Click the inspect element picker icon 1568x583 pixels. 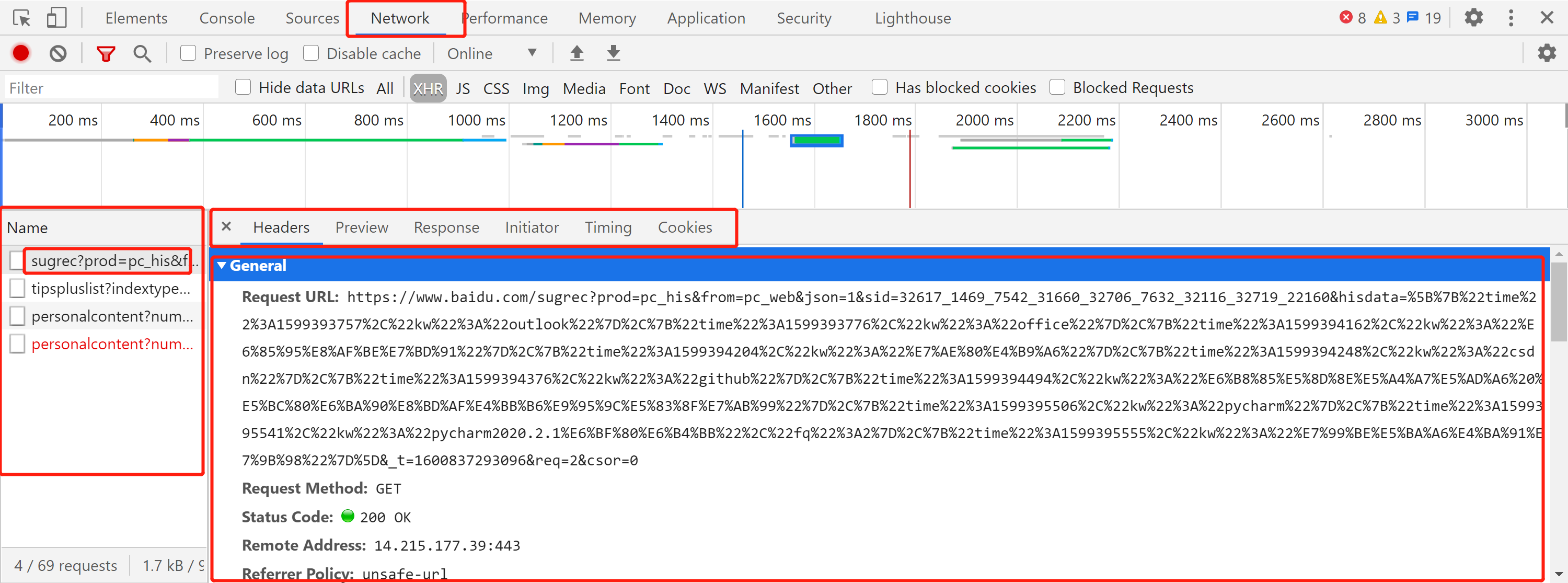[x=21, y=18]
